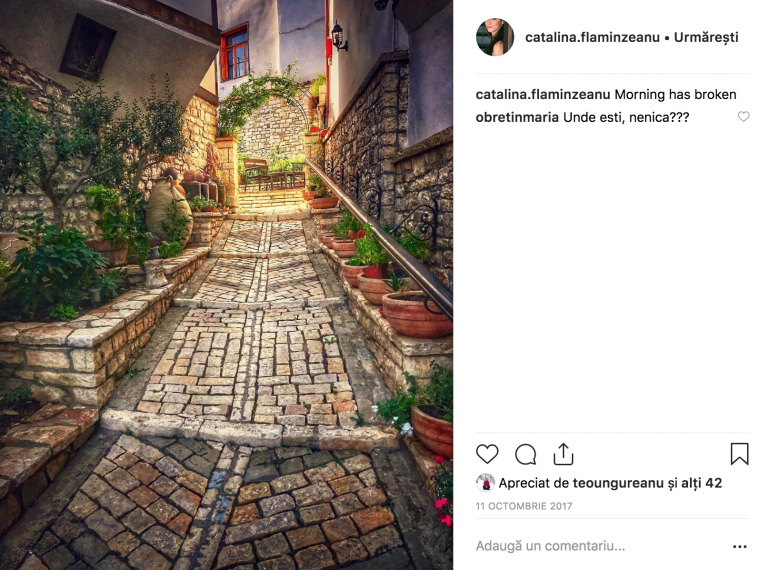The image size is (768, 570).
Task: Open catalina.flaminzeanu username in the header
Action: pyautogui.click(x=592, y=37)
